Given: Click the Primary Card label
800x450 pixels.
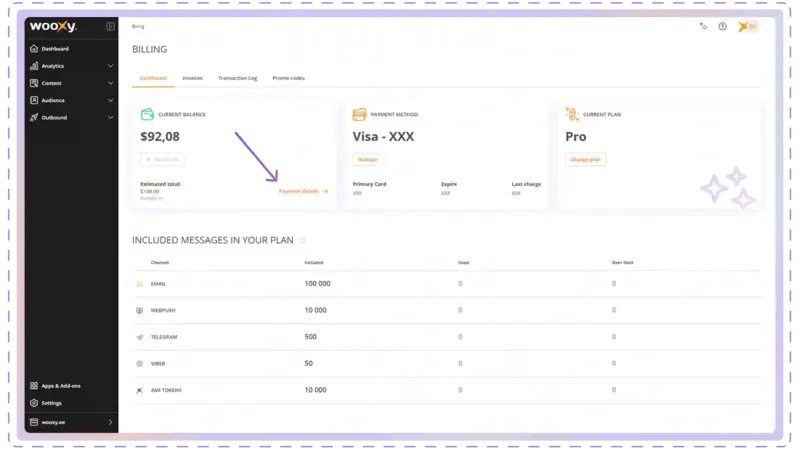Looking at the screenshot, I should click(x=369, y=184).
